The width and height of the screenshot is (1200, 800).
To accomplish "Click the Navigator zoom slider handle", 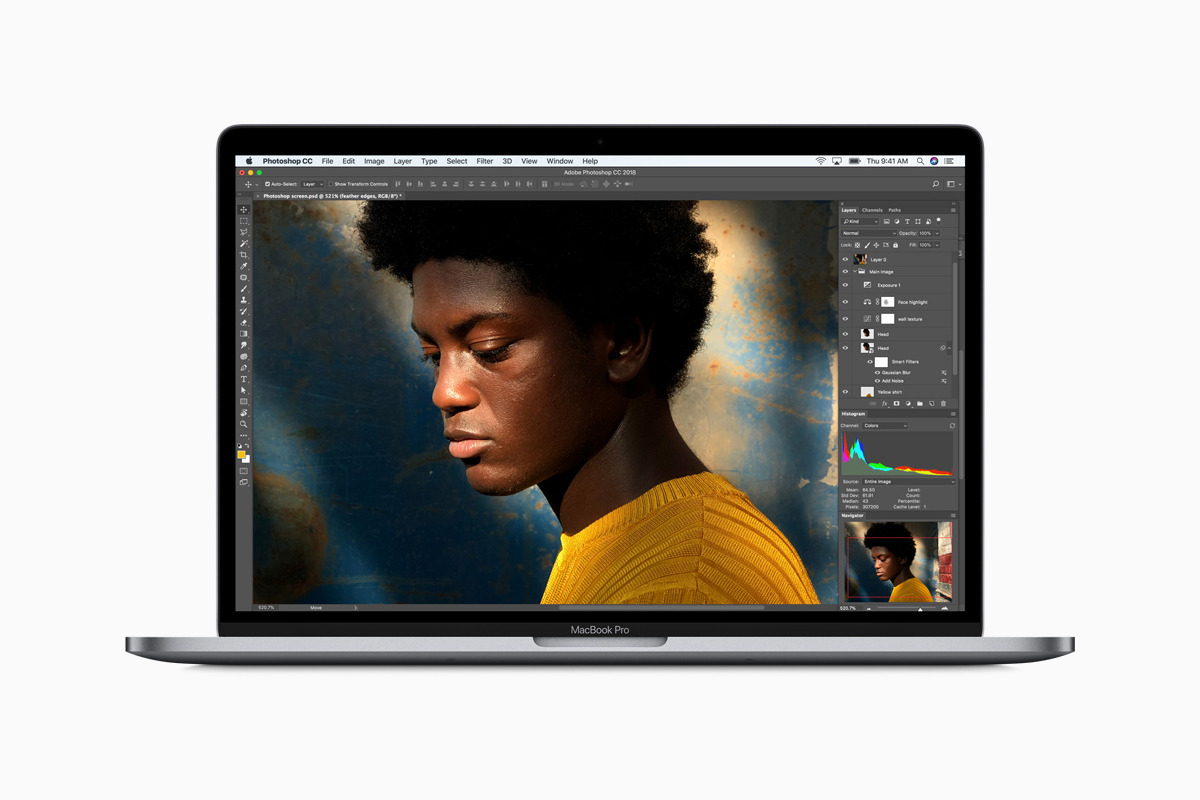I will (x=920, y=608).
